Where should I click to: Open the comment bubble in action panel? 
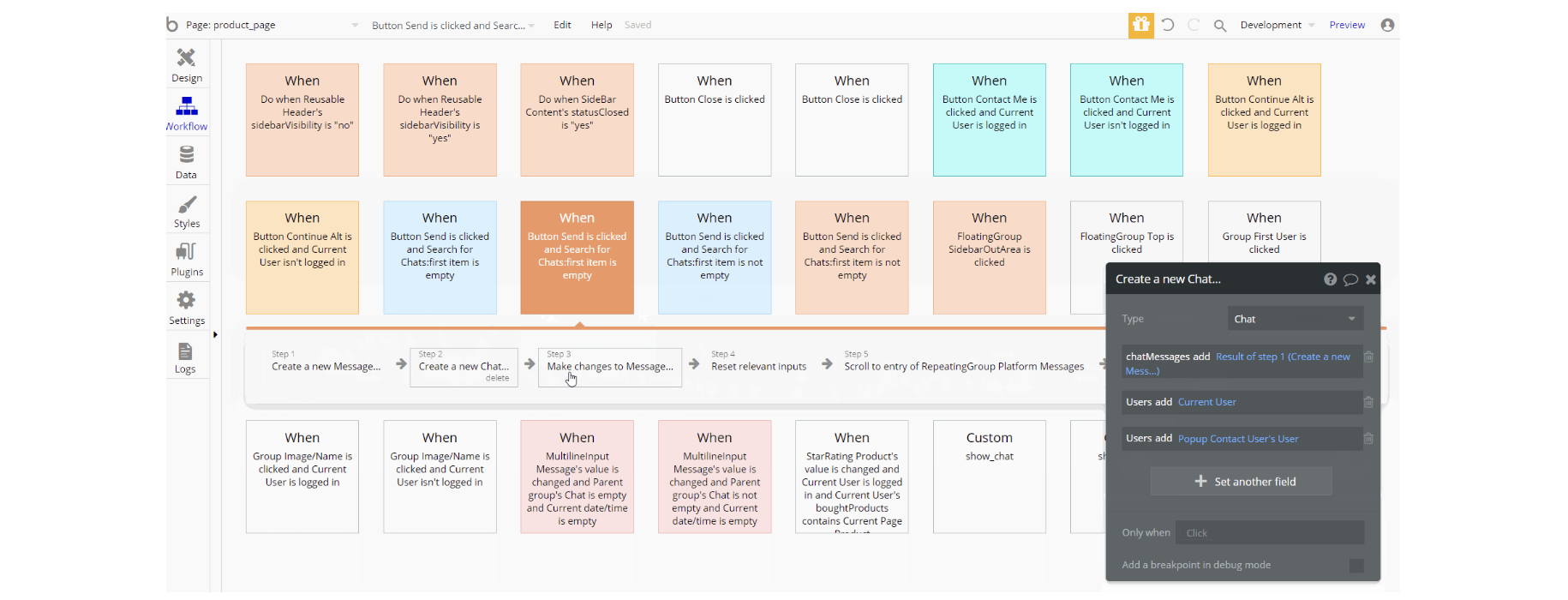pyautogui.click(x=1350, y=279)
